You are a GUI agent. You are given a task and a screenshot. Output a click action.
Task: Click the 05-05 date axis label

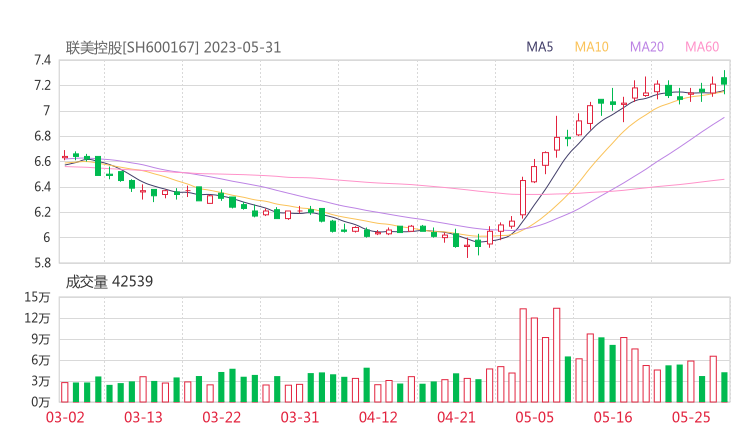pyautogui.click(x=534, y=417)
